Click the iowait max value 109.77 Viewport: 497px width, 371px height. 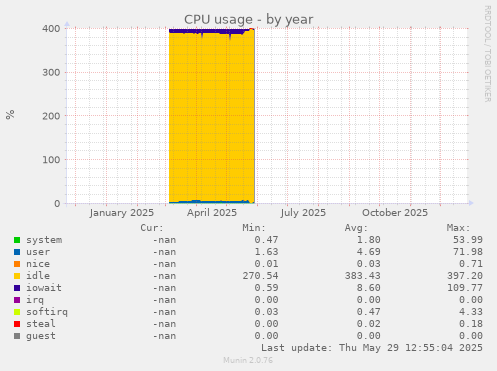[x=465, y=288]
